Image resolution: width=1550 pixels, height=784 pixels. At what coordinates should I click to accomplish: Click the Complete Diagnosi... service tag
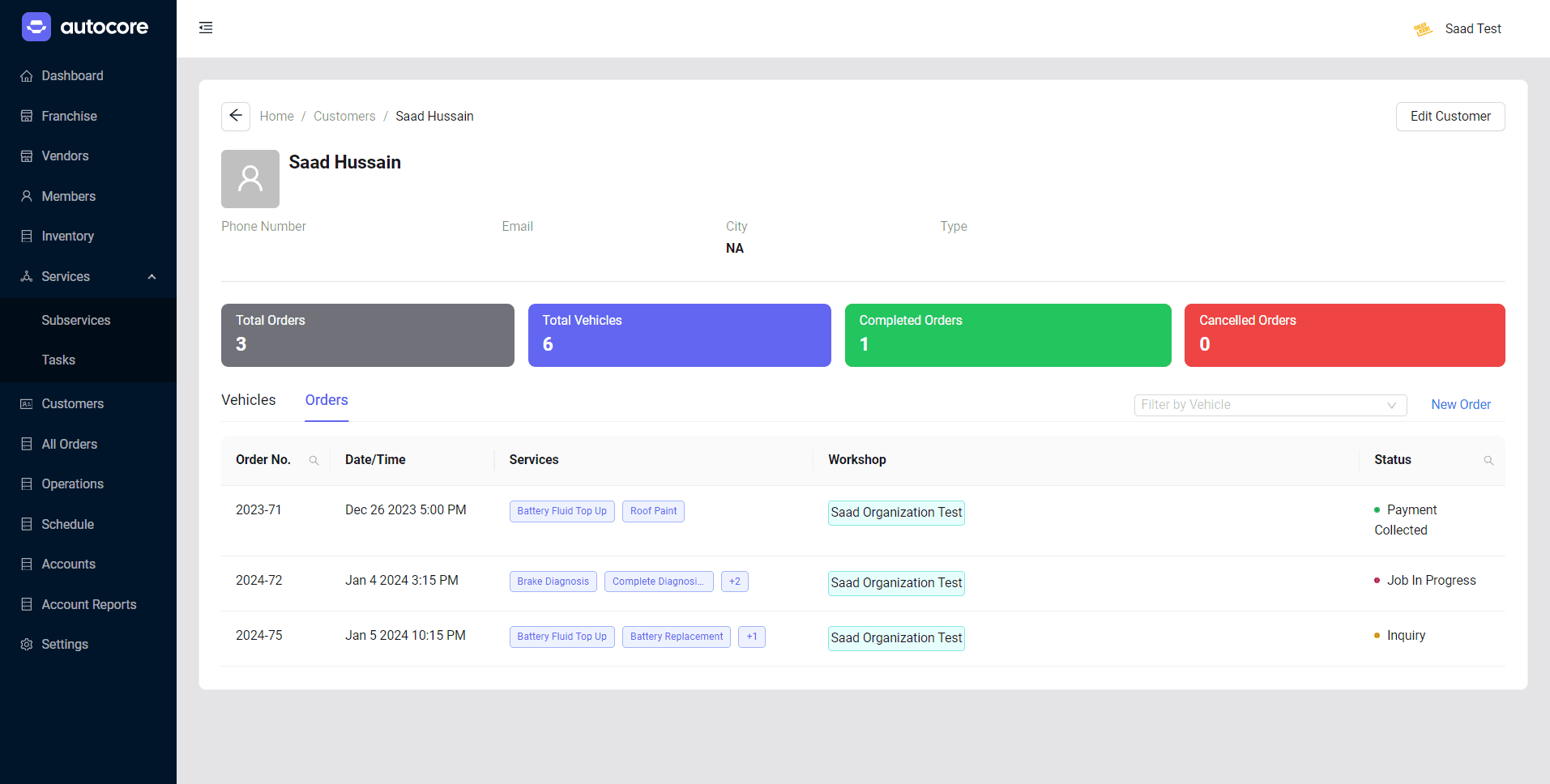coord(659,582)
